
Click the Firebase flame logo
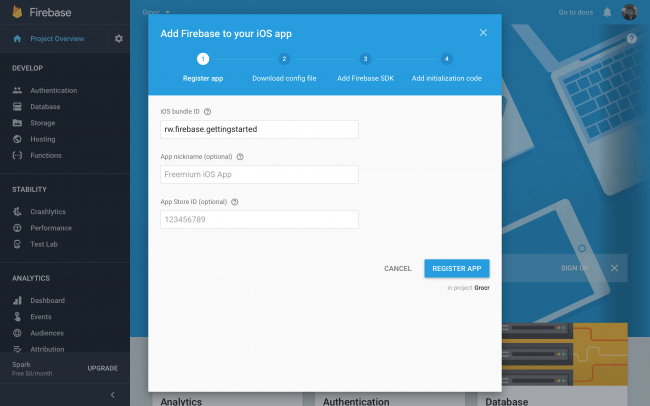tap(17, 12)
